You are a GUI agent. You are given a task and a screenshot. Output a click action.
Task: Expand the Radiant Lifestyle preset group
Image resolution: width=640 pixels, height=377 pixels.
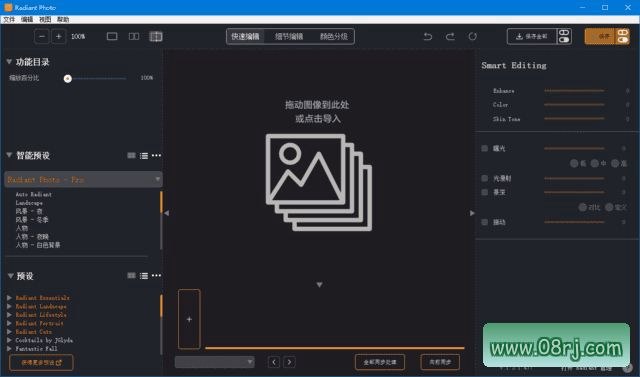tap(9, 315)
